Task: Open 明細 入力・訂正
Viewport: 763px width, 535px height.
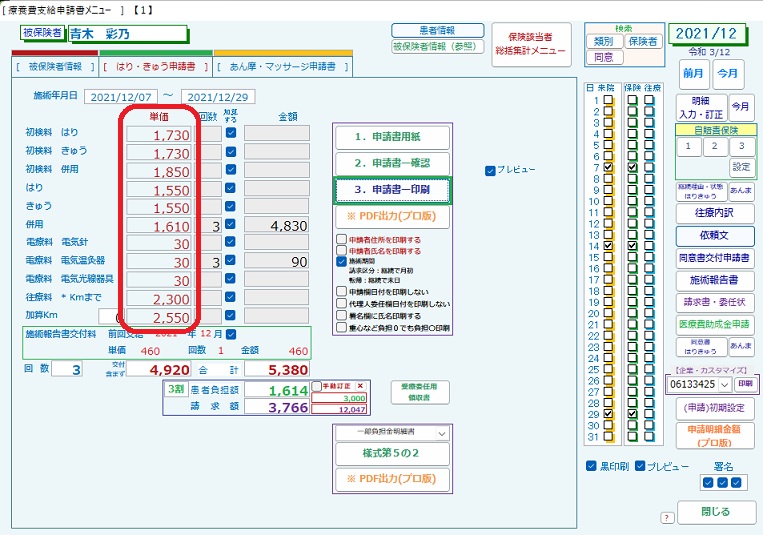Action: tap(701, 108)
